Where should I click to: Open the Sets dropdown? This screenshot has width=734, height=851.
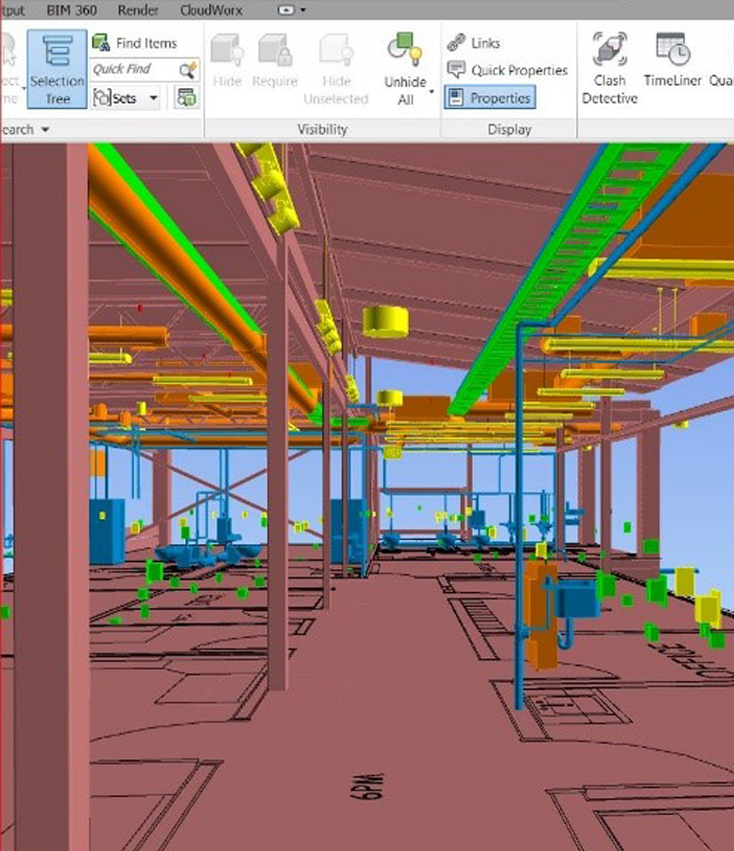tap(127, 98)
